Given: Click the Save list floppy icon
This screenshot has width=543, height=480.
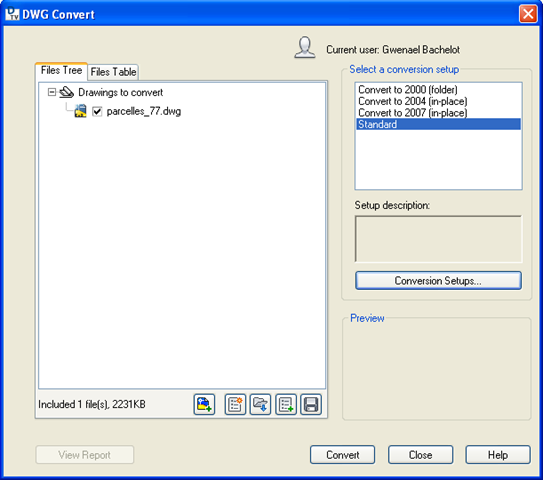Looking at the screenshot, I should click(x=311, y=404).
